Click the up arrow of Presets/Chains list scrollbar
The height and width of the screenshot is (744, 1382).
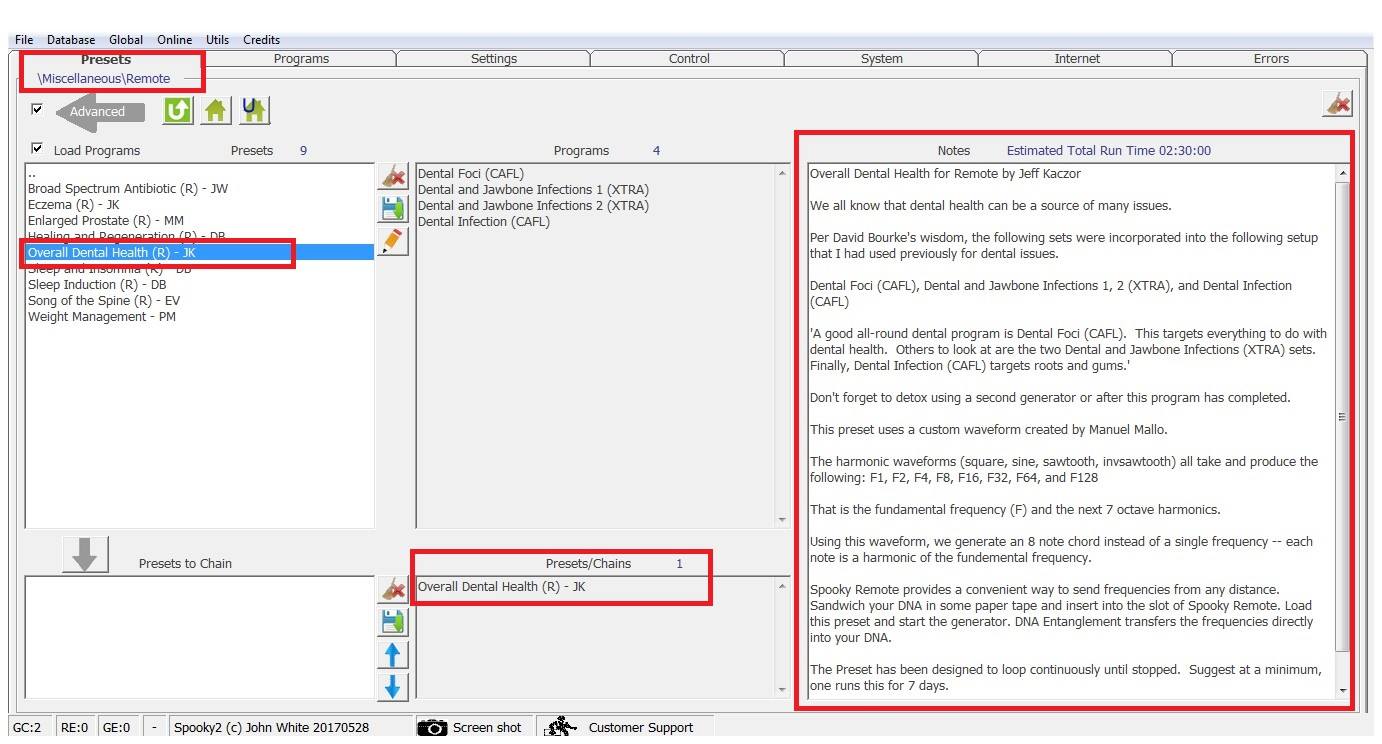point(782,586)
